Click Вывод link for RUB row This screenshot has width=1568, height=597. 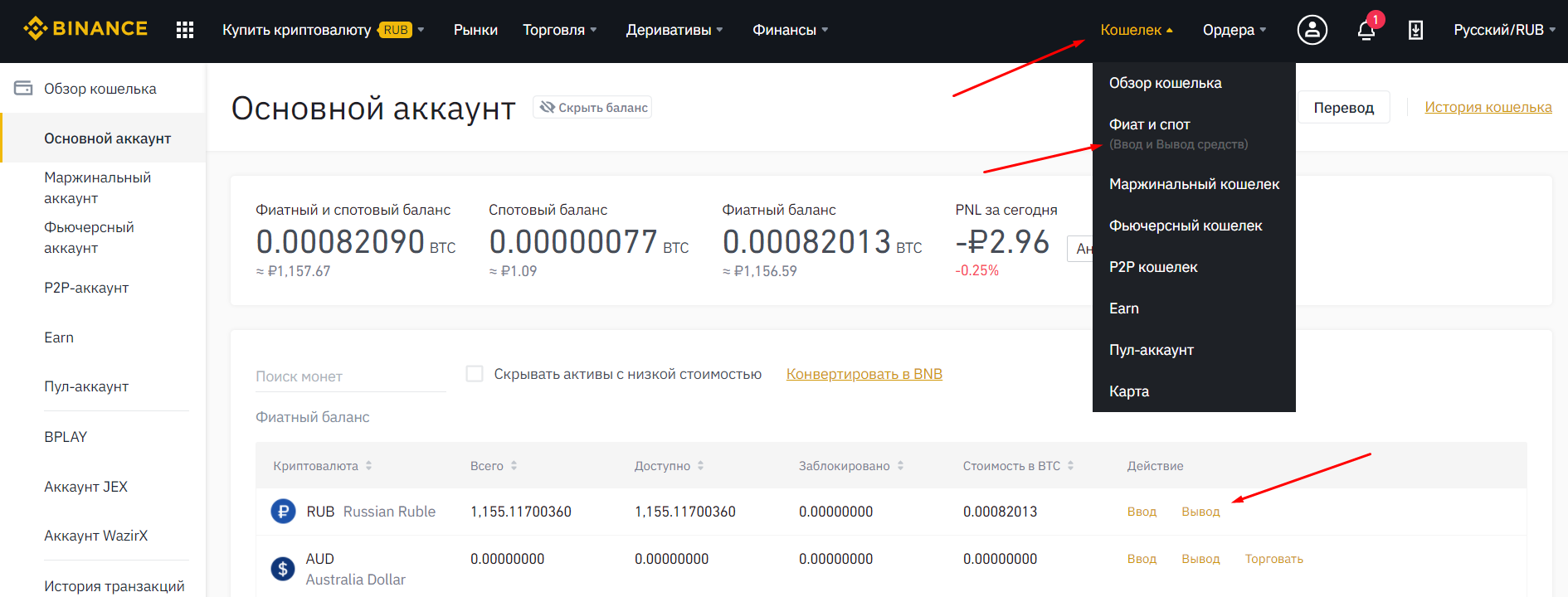[1200, 512]
